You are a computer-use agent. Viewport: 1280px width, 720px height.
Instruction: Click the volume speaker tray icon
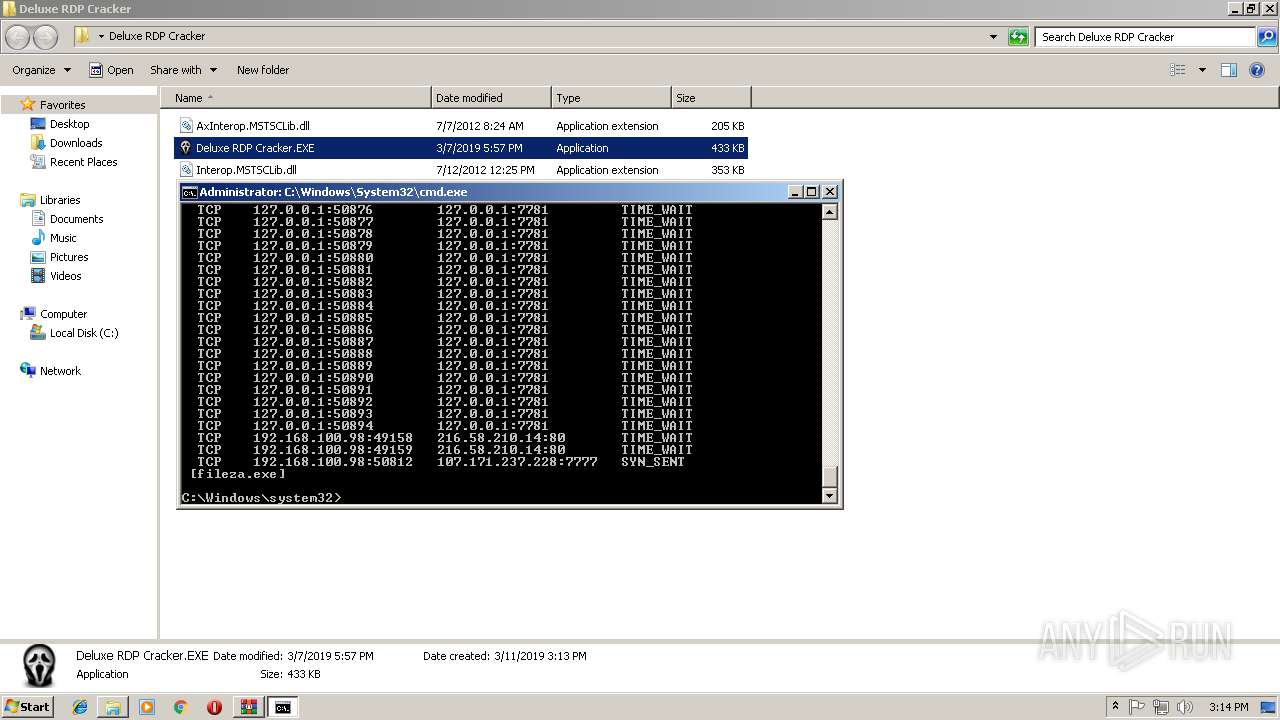tap(1185, 707)
